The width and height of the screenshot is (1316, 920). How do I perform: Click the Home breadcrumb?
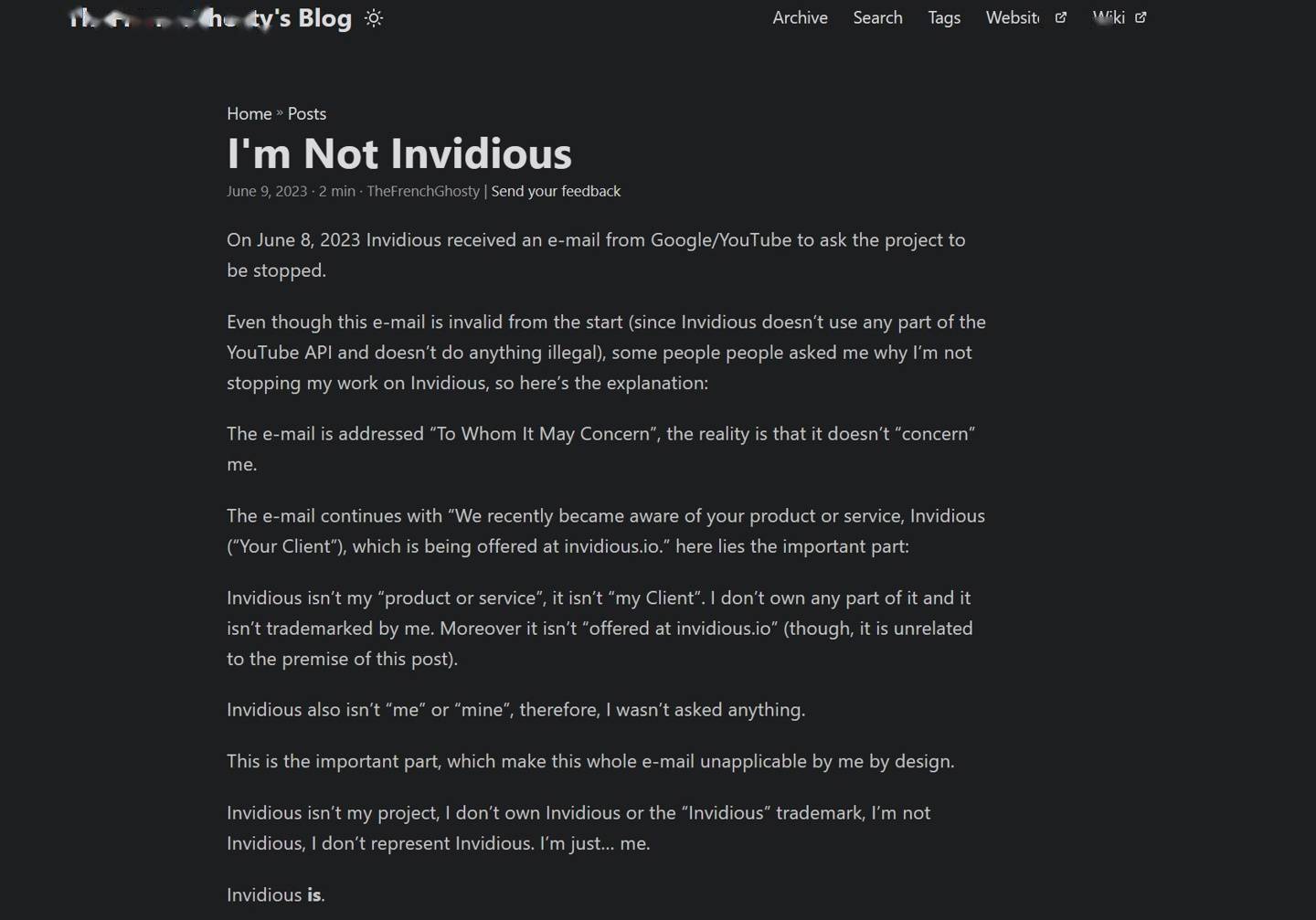pyautogui.click(x=249, y=113)
